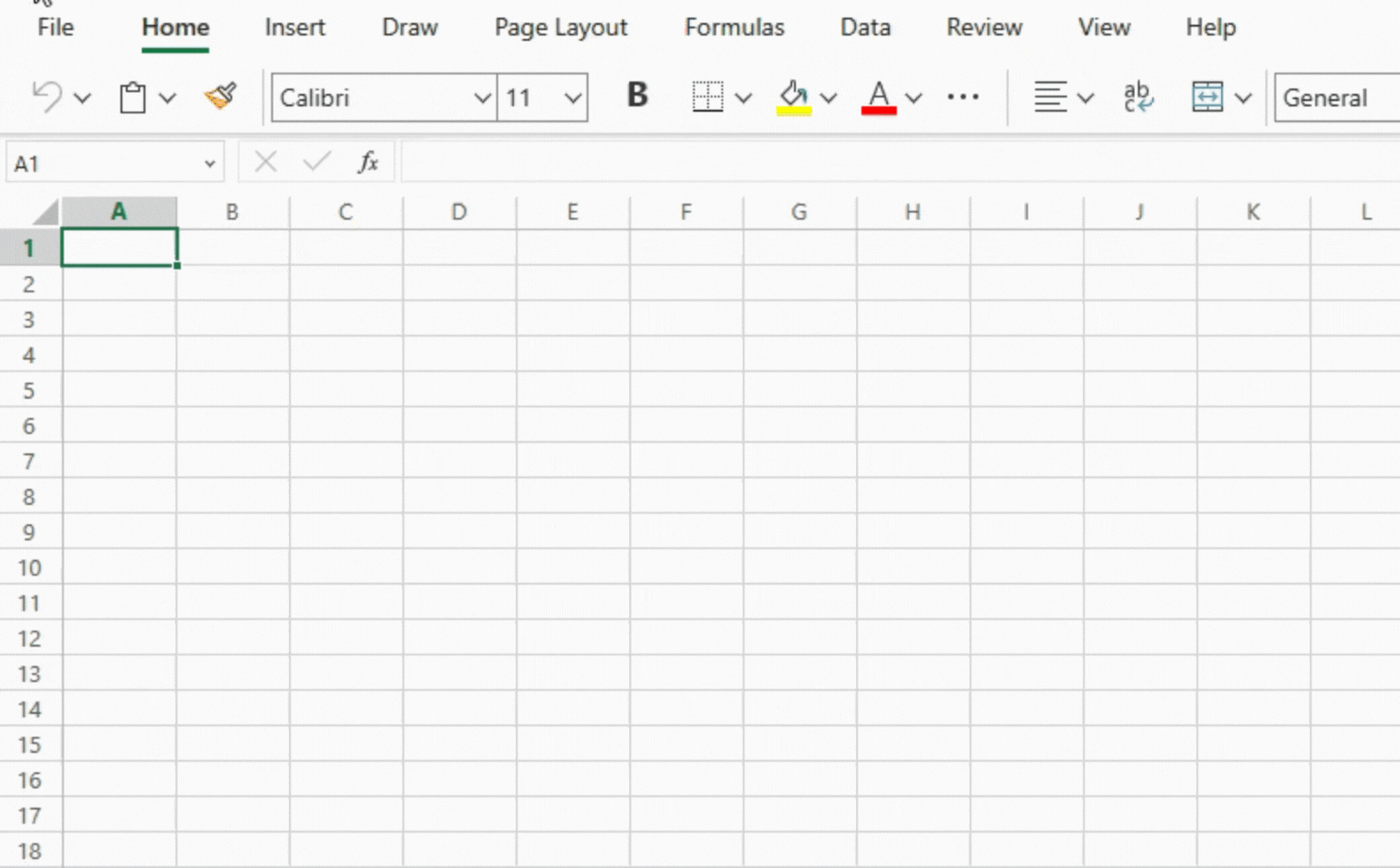Expand the alignment options arrow

click(1085, 97)
